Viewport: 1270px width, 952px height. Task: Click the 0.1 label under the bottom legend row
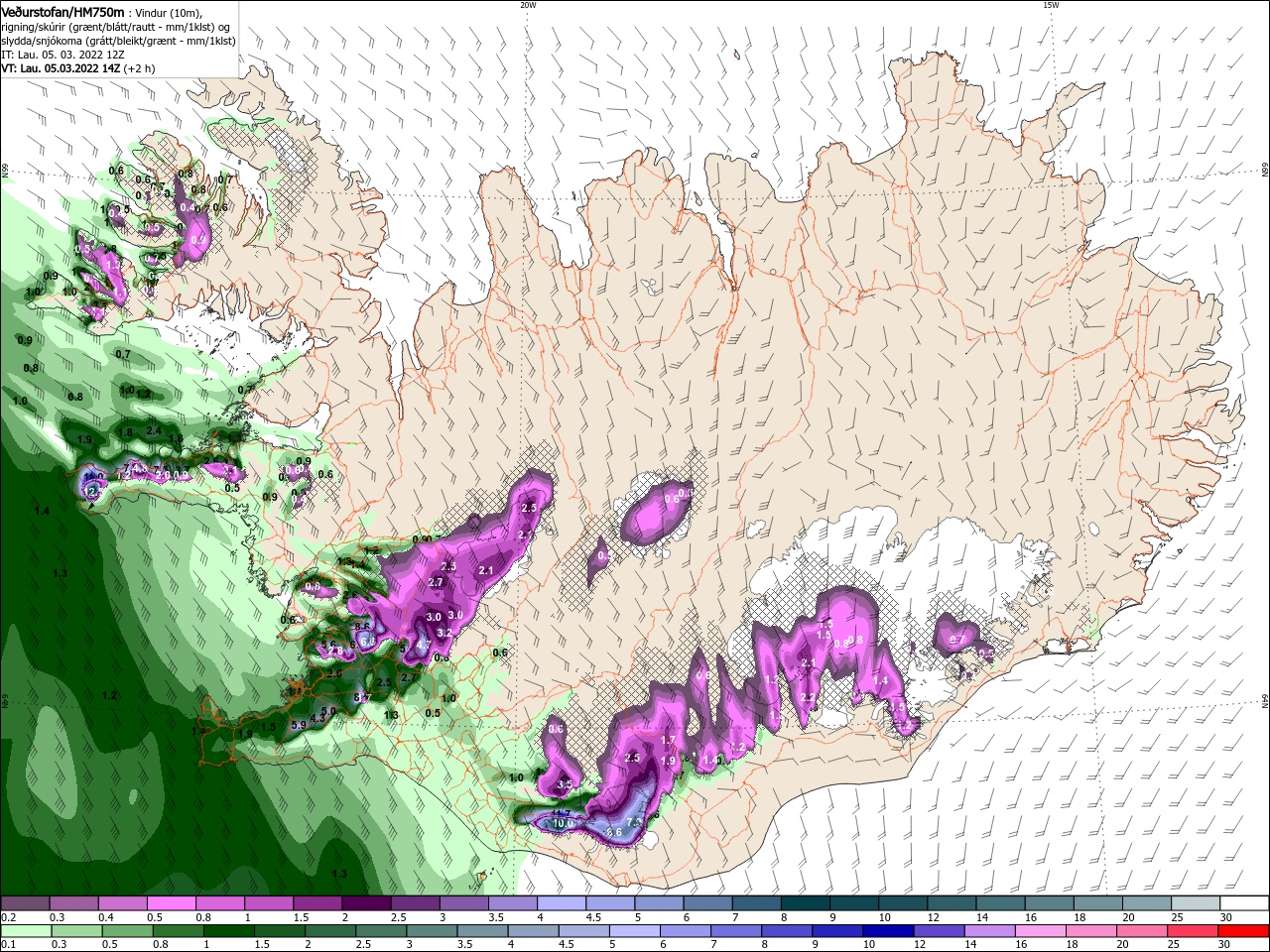coord(8,945)
